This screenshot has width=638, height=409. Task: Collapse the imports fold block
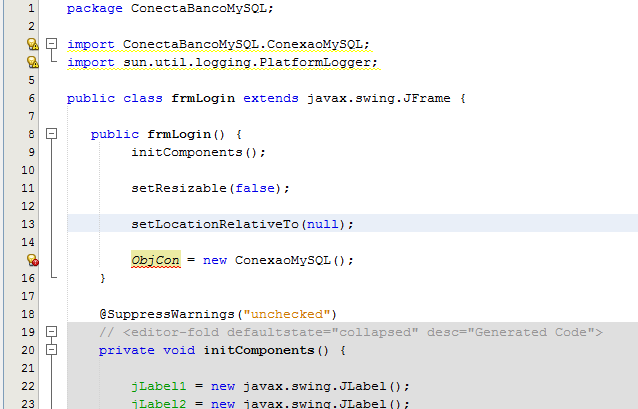[x=51, y=44]
